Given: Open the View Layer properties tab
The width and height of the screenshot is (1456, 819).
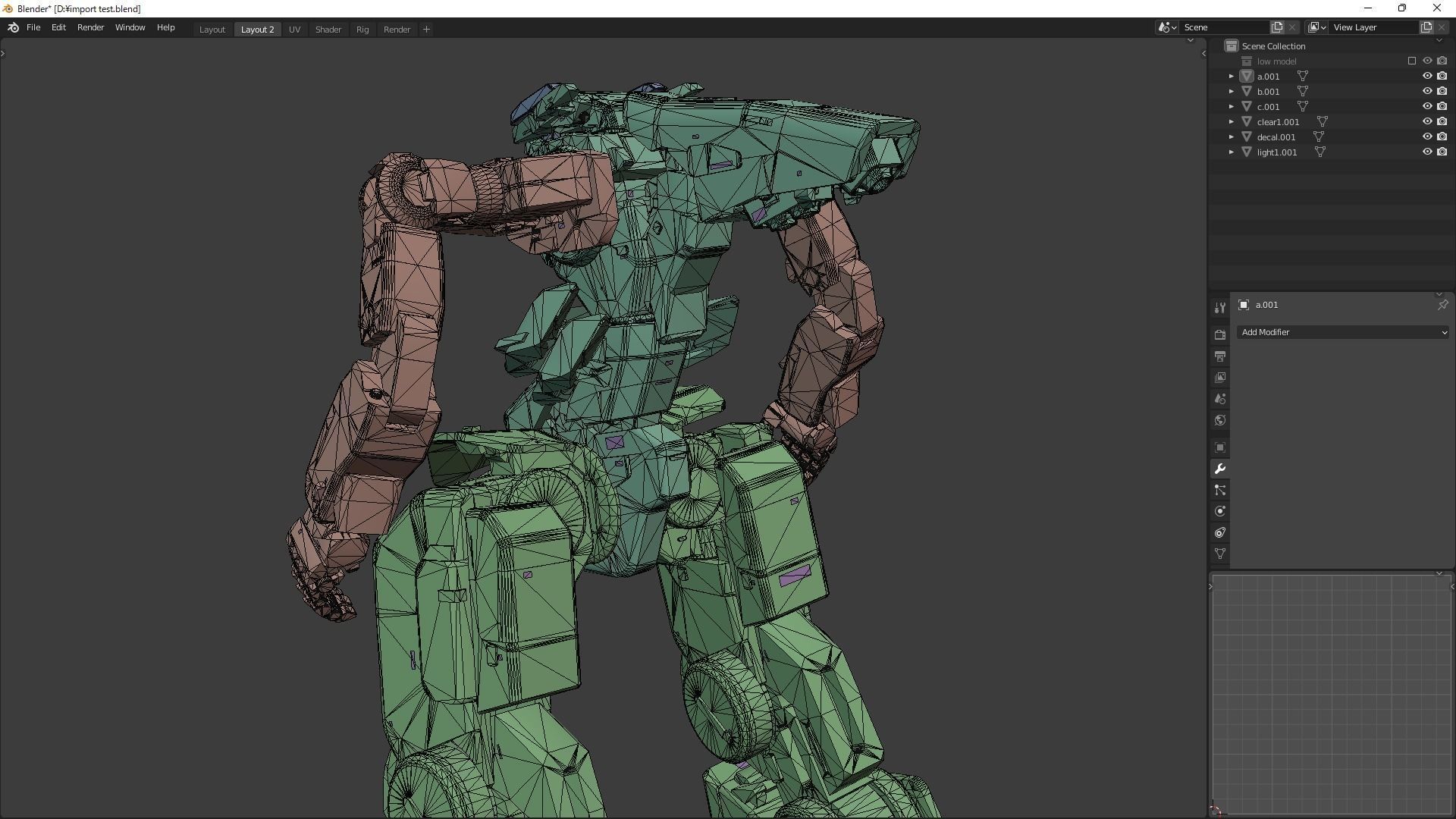Looking at the screenshot, I should click(x=1219, y=377).
